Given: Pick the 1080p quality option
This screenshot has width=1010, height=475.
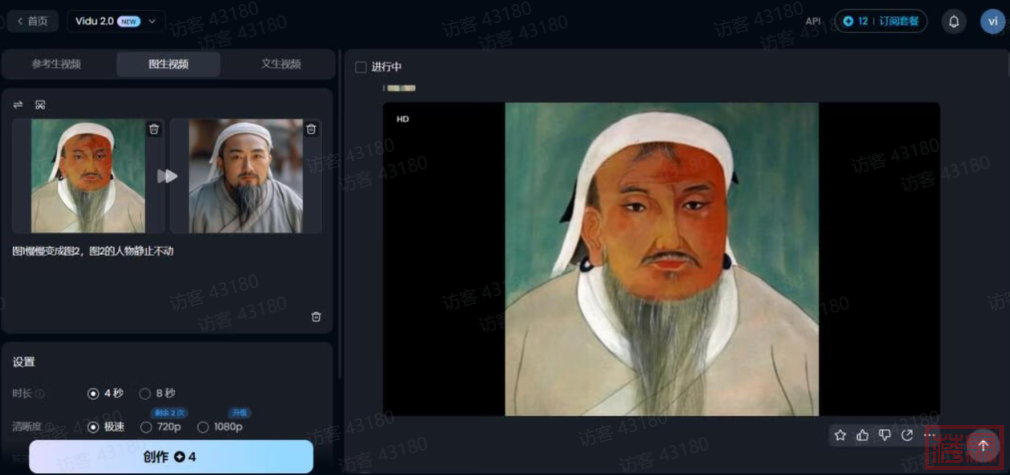Looking at the screenshot, I should point(203,427).
